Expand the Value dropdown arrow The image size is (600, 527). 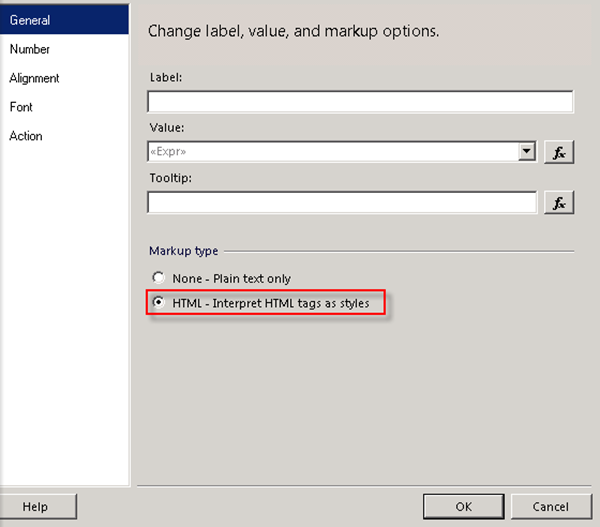[x=527, y=152]
